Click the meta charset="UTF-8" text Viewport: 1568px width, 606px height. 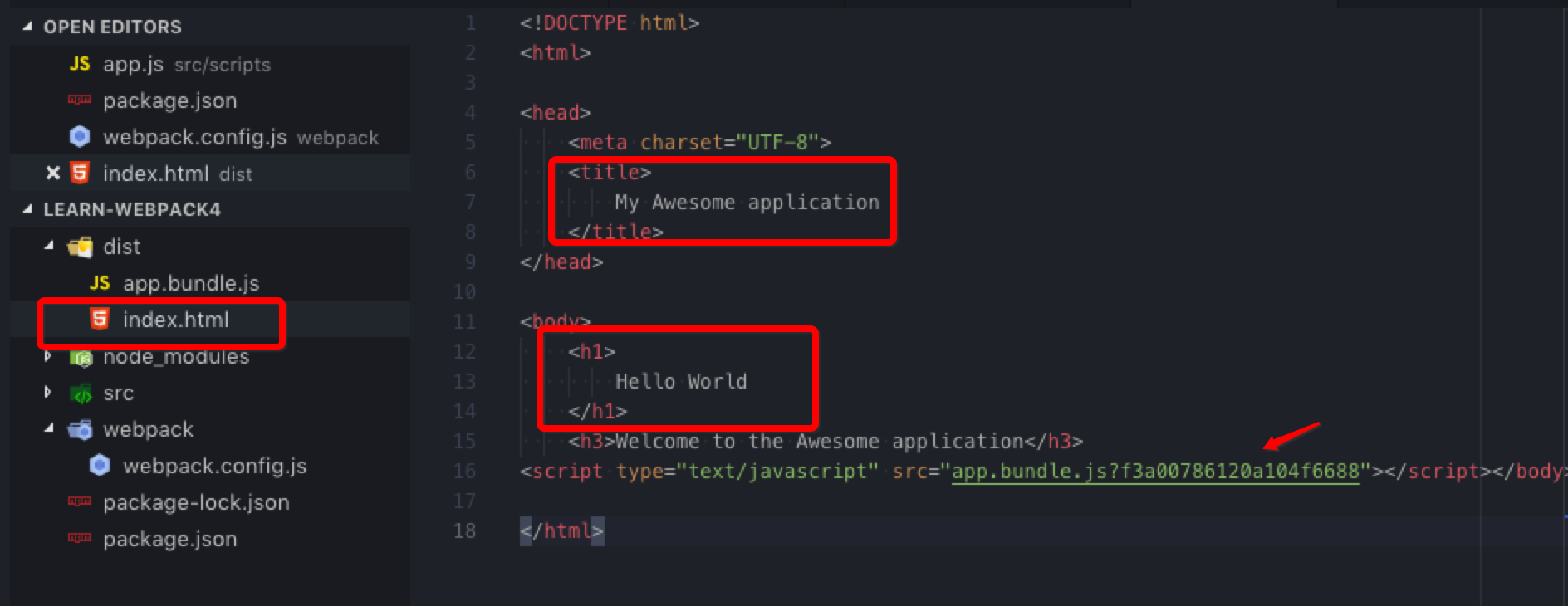(699, 142)
